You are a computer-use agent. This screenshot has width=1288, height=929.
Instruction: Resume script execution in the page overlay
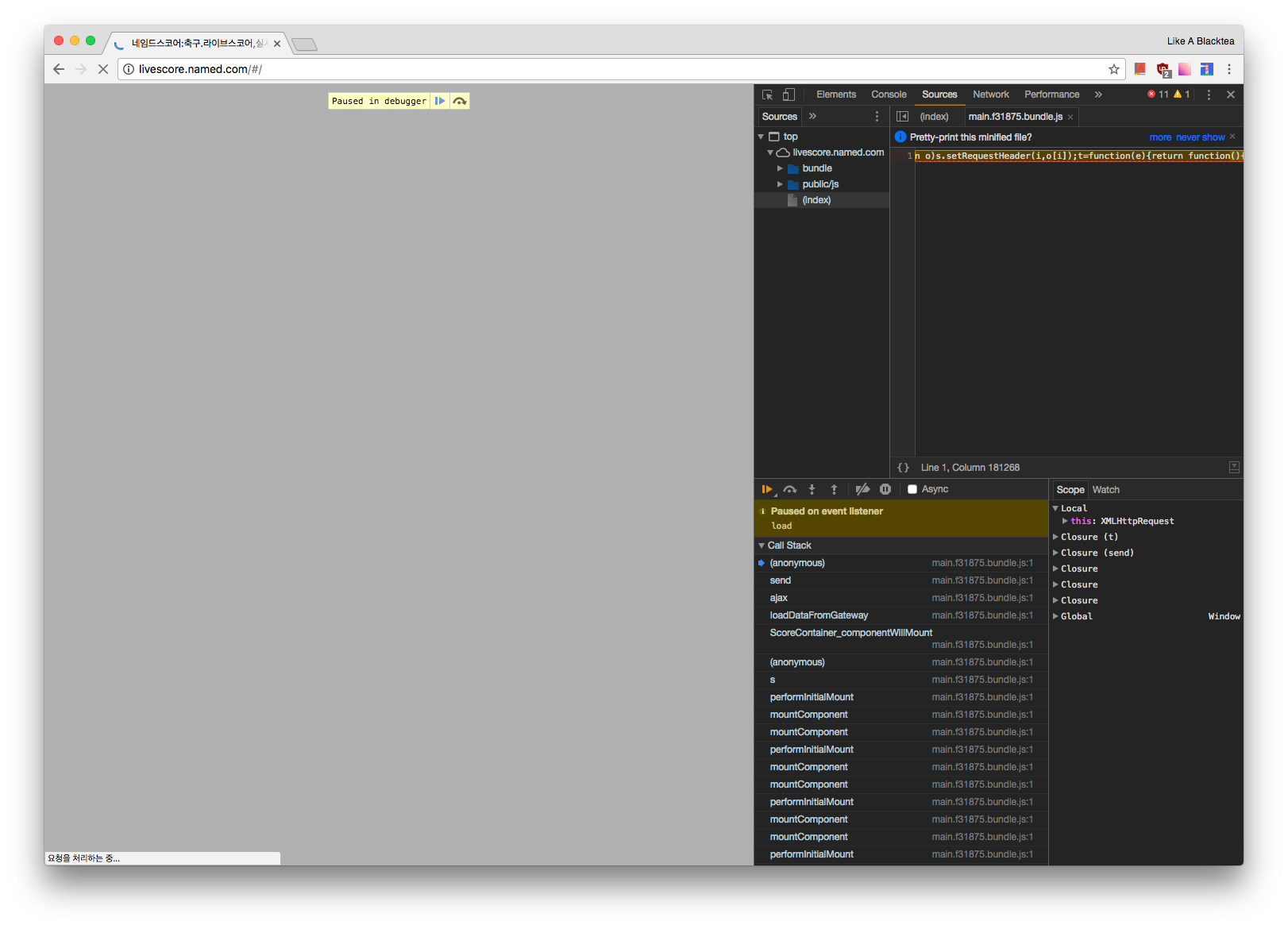coord(440,101)
